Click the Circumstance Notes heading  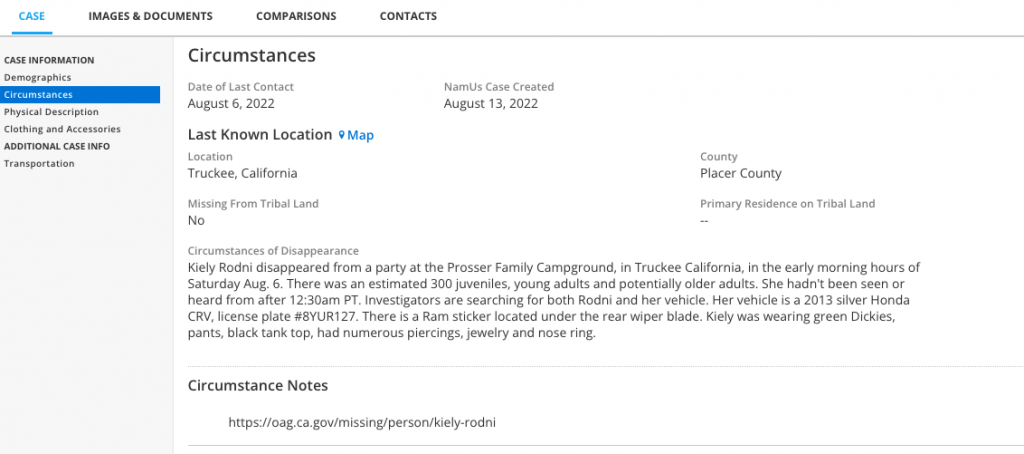point(258,386)
